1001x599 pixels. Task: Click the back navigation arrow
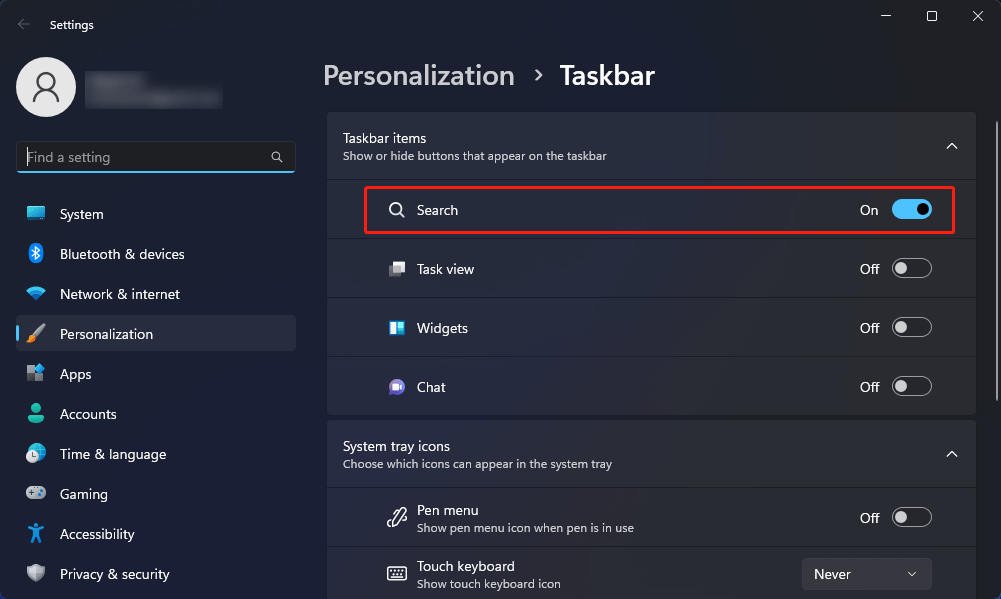point(22,24)
